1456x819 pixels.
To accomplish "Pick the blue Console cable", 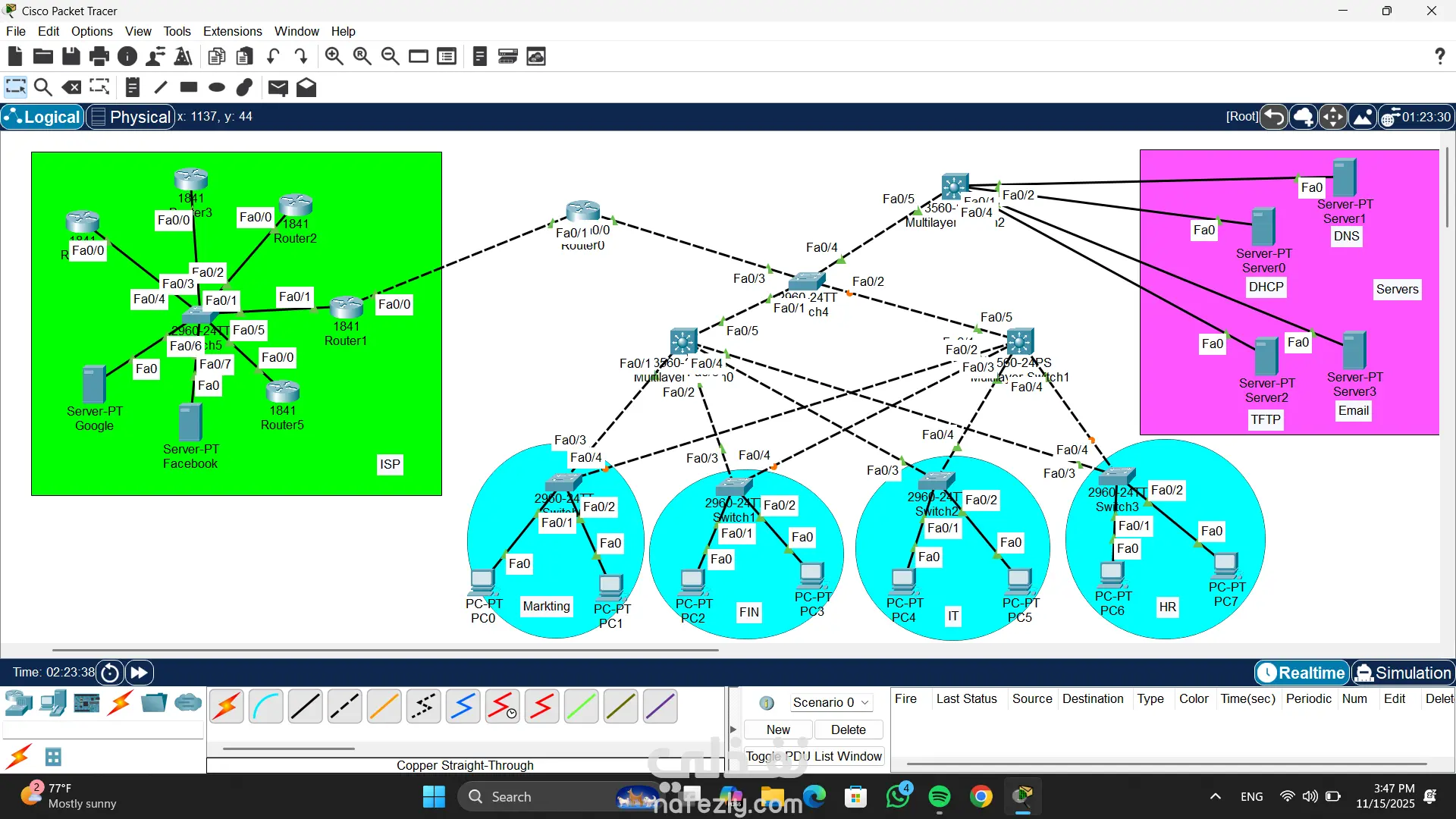I will pyautogui.click(x=265, y=707).
